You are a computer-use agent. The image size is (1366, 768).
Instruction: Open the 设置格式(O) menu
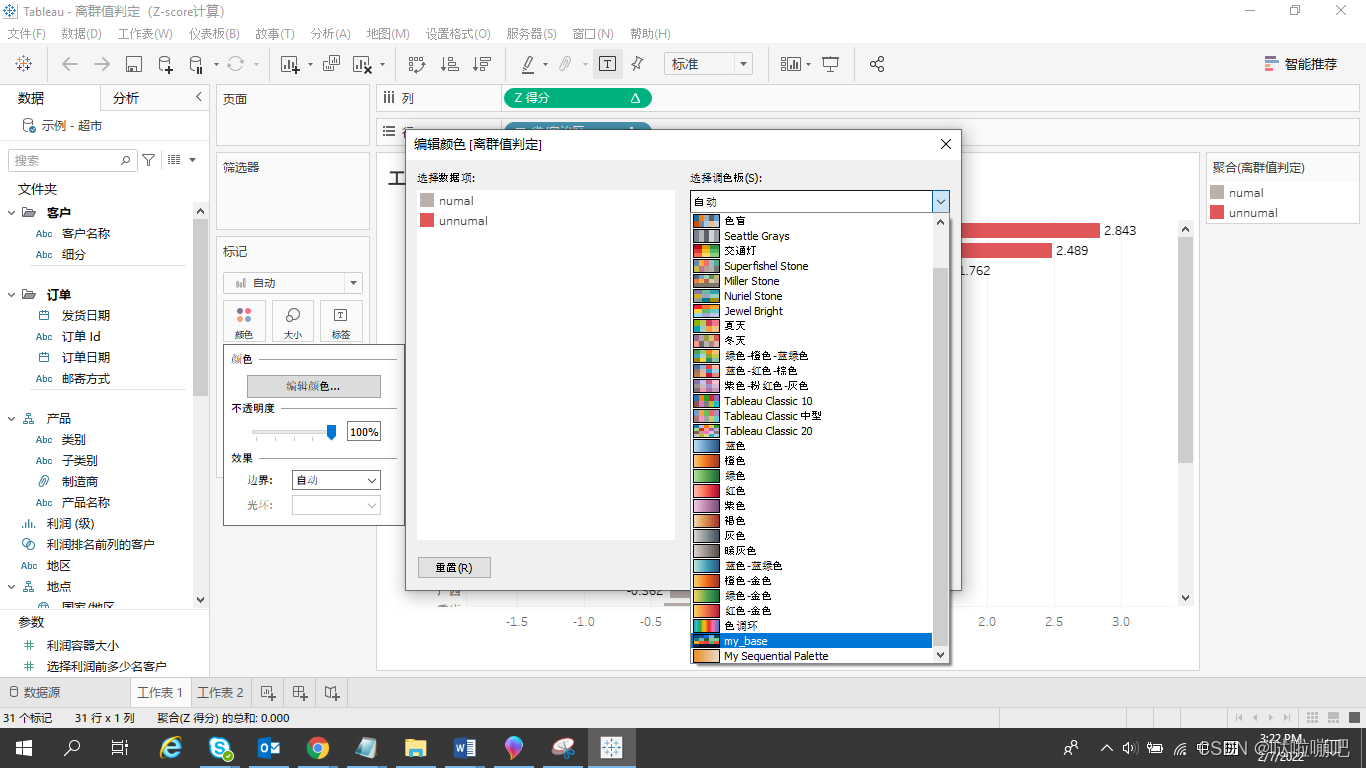tap(459, 34)
